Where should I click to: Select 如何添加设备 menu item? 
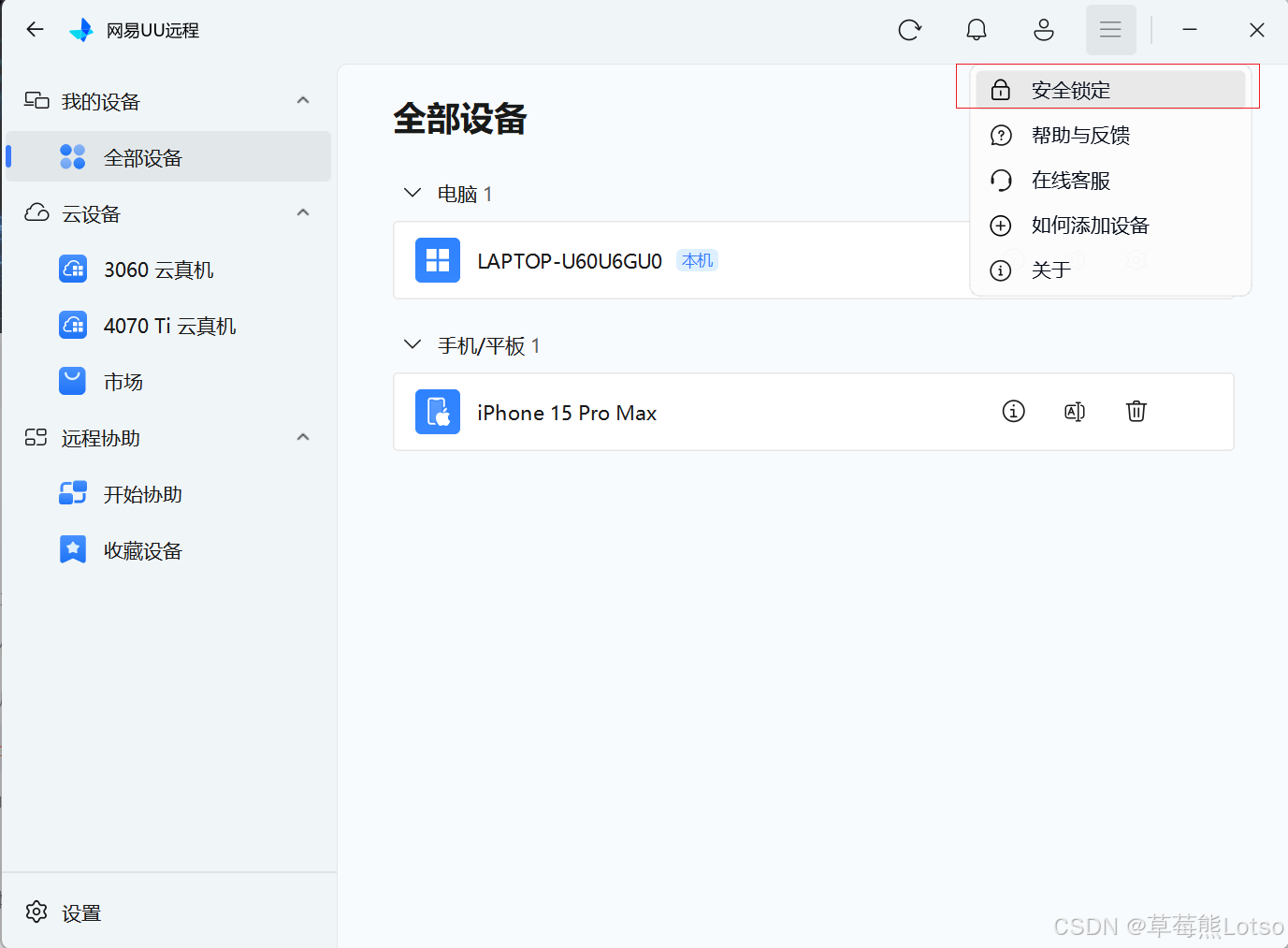pyautogui.click(x=1110, y=226)
